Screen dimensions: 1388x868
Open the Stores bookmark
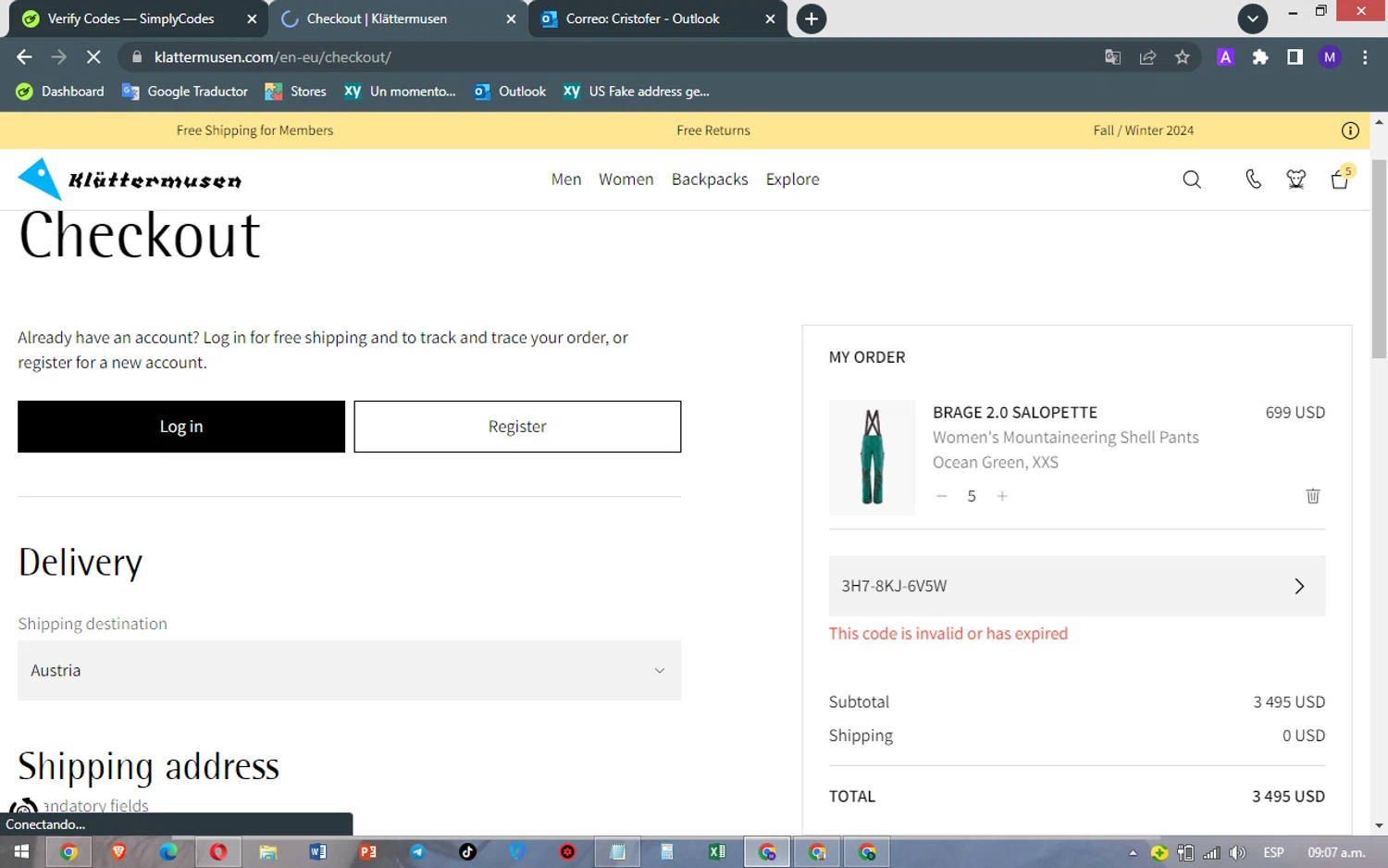click(x=295, y=92)
